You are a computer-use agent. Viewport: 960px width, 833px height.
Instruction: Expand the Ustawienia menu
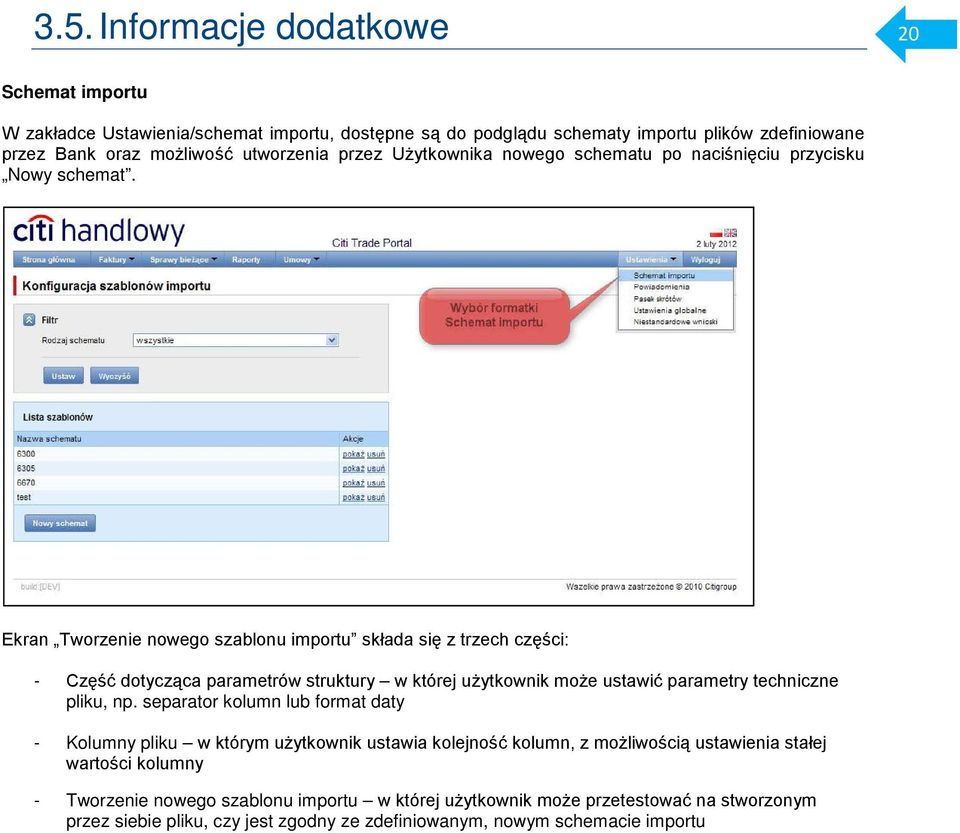point(650,260)
